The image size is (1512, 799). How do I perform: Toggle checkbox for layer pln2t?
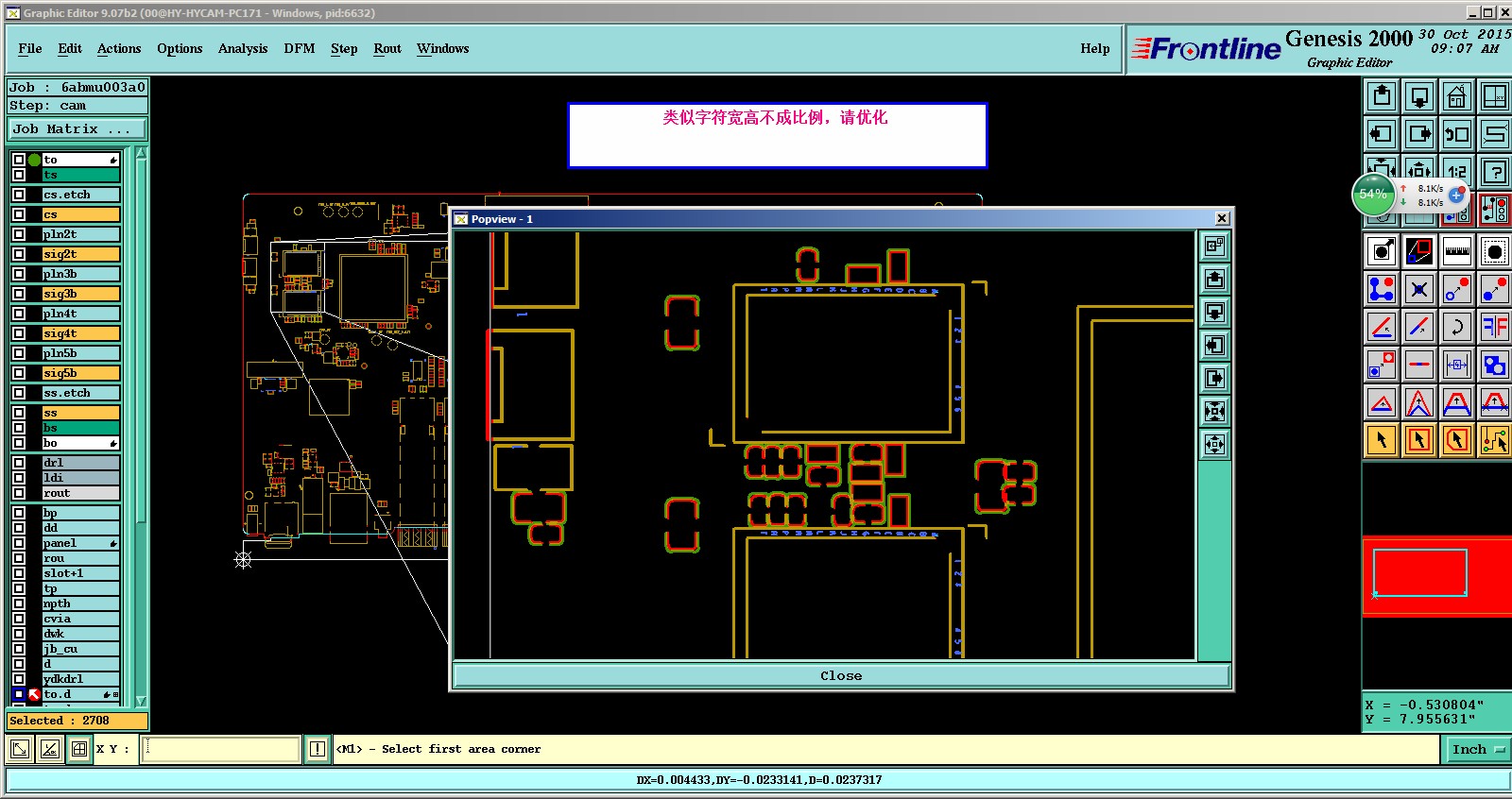point(19,234)
